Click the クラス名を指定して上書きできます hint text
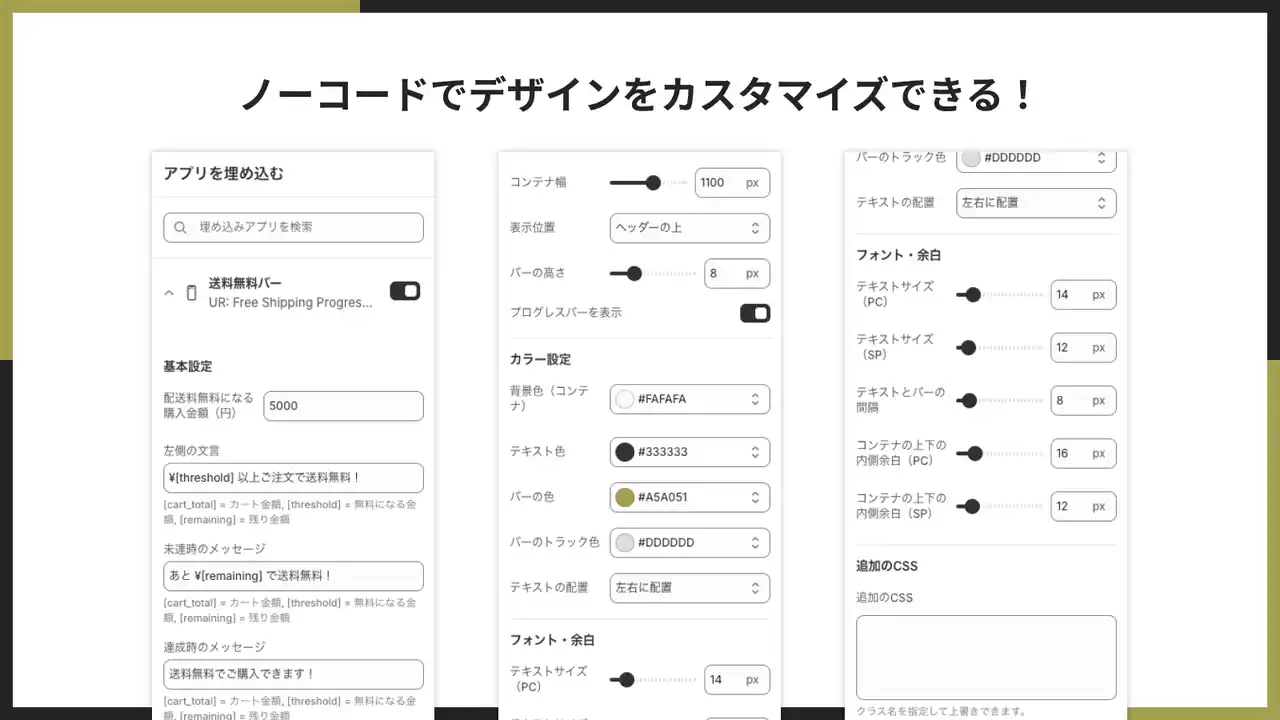The image size is (1280, 720). [x=942, y=712]
